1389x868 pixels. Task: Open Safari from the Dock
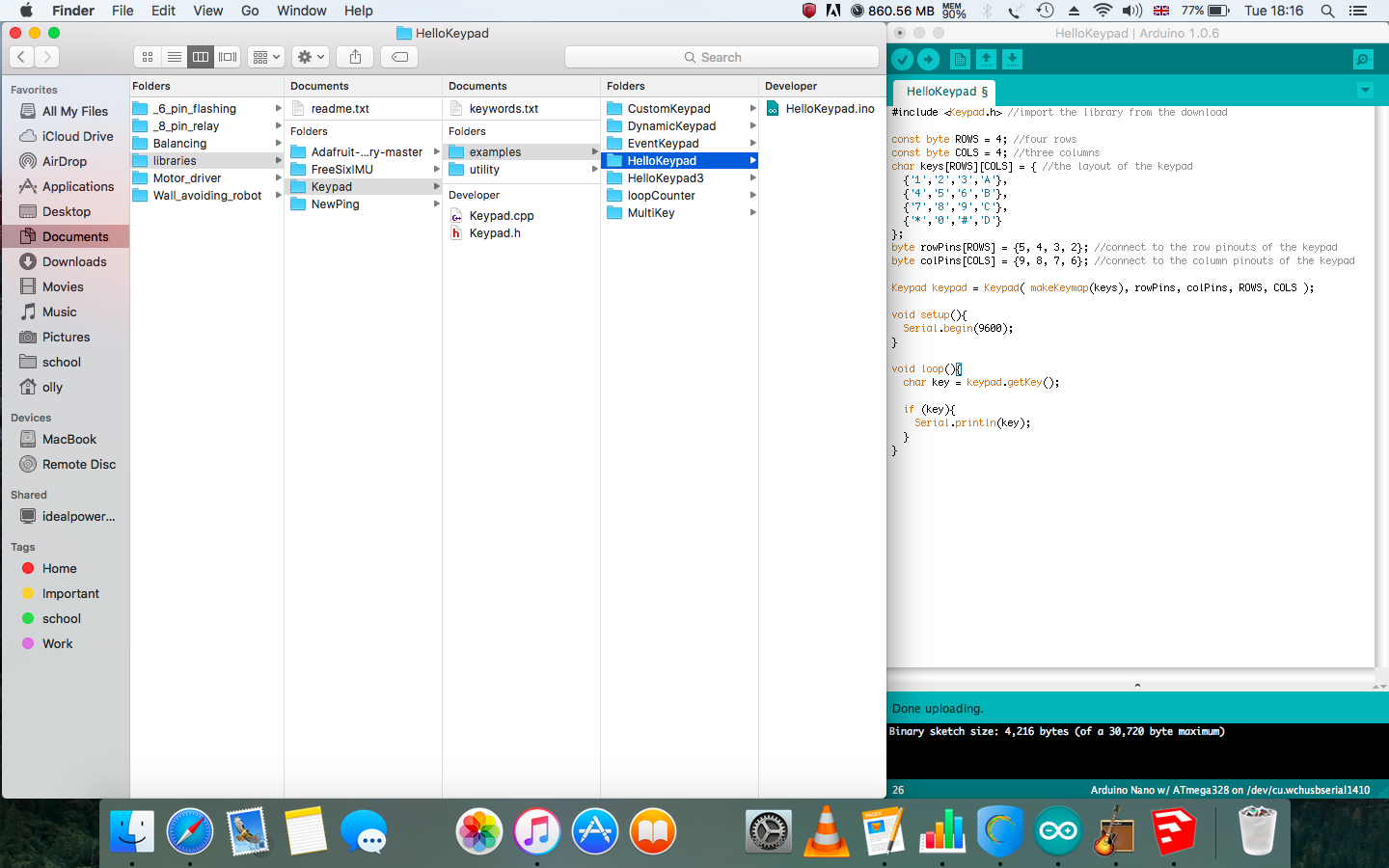pyautogui.click(x=190, y=831)
